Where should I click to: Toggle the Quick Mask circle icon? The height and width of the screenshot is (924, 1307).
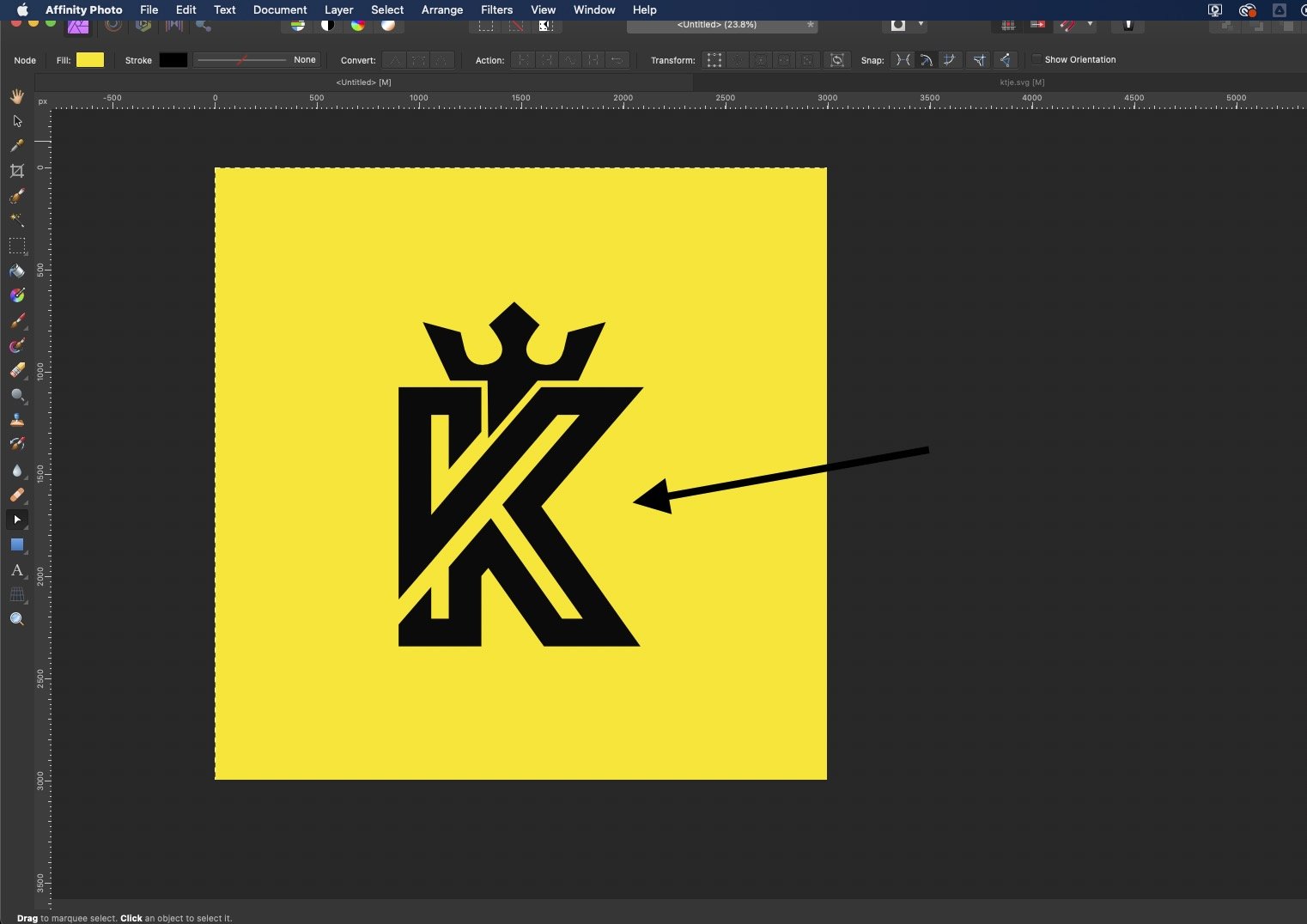[898, 25]
